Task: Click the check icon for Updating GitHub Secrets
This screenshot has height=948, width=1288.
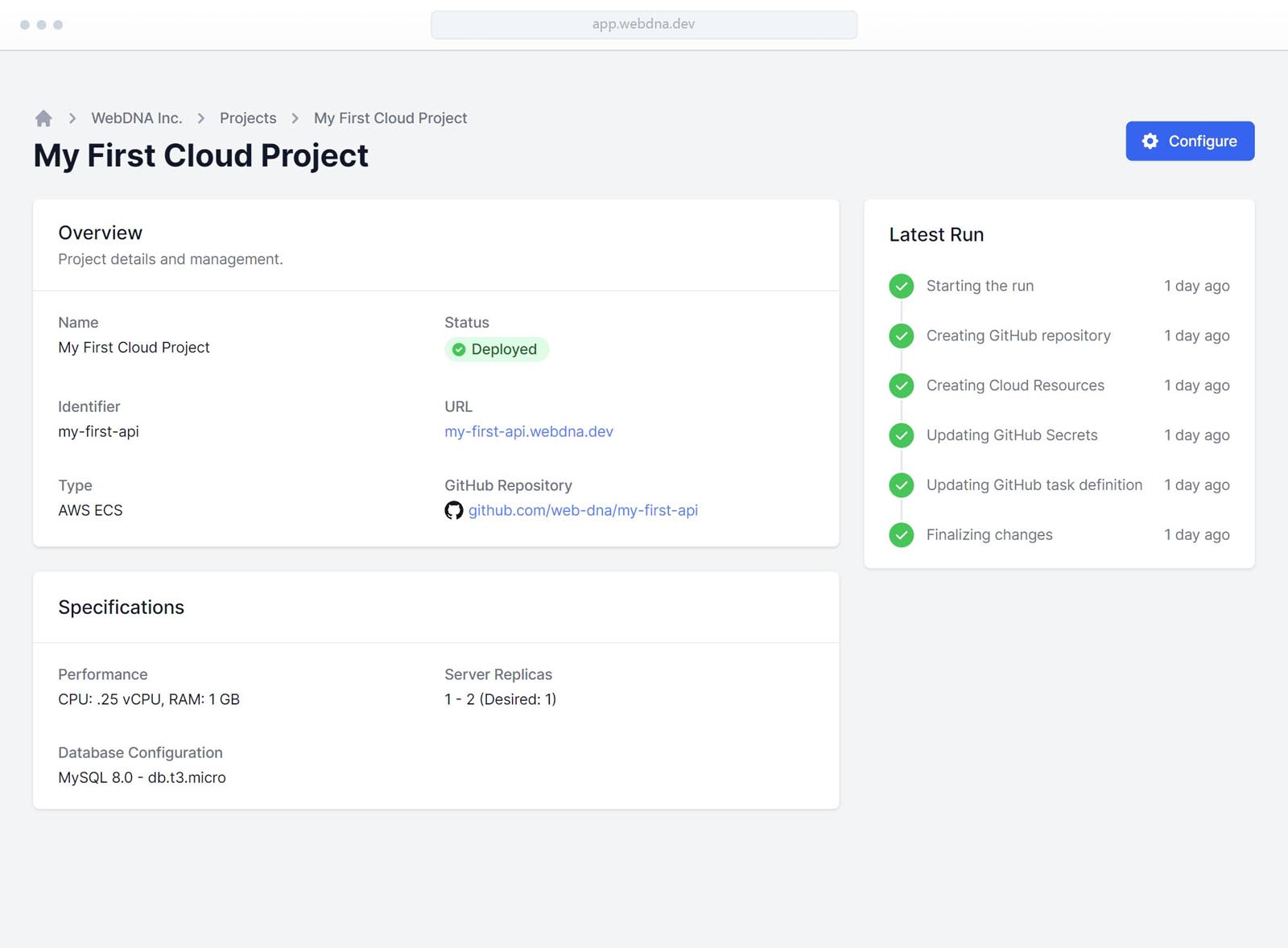Action: tap(901, 435)
